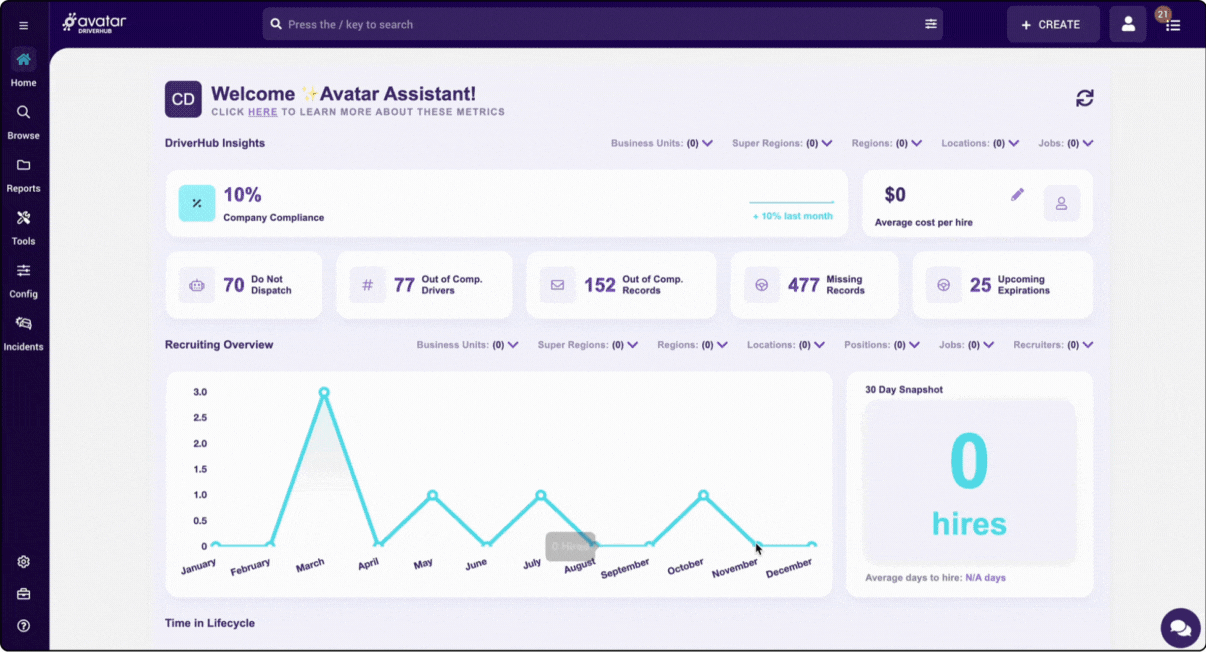Open the help question mark icon
This screenshot has width=1206, height=652.
coord(24,626)
